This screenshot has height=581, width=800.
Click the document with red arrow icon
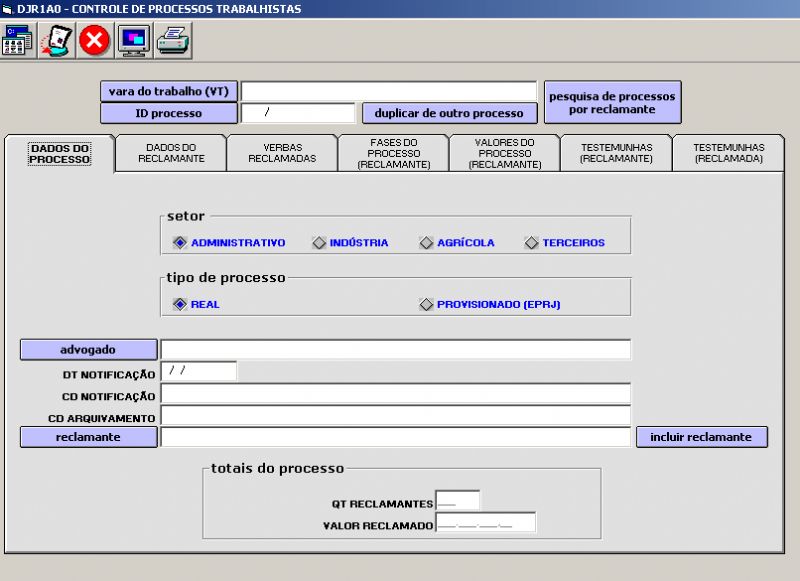click(56, 40)
